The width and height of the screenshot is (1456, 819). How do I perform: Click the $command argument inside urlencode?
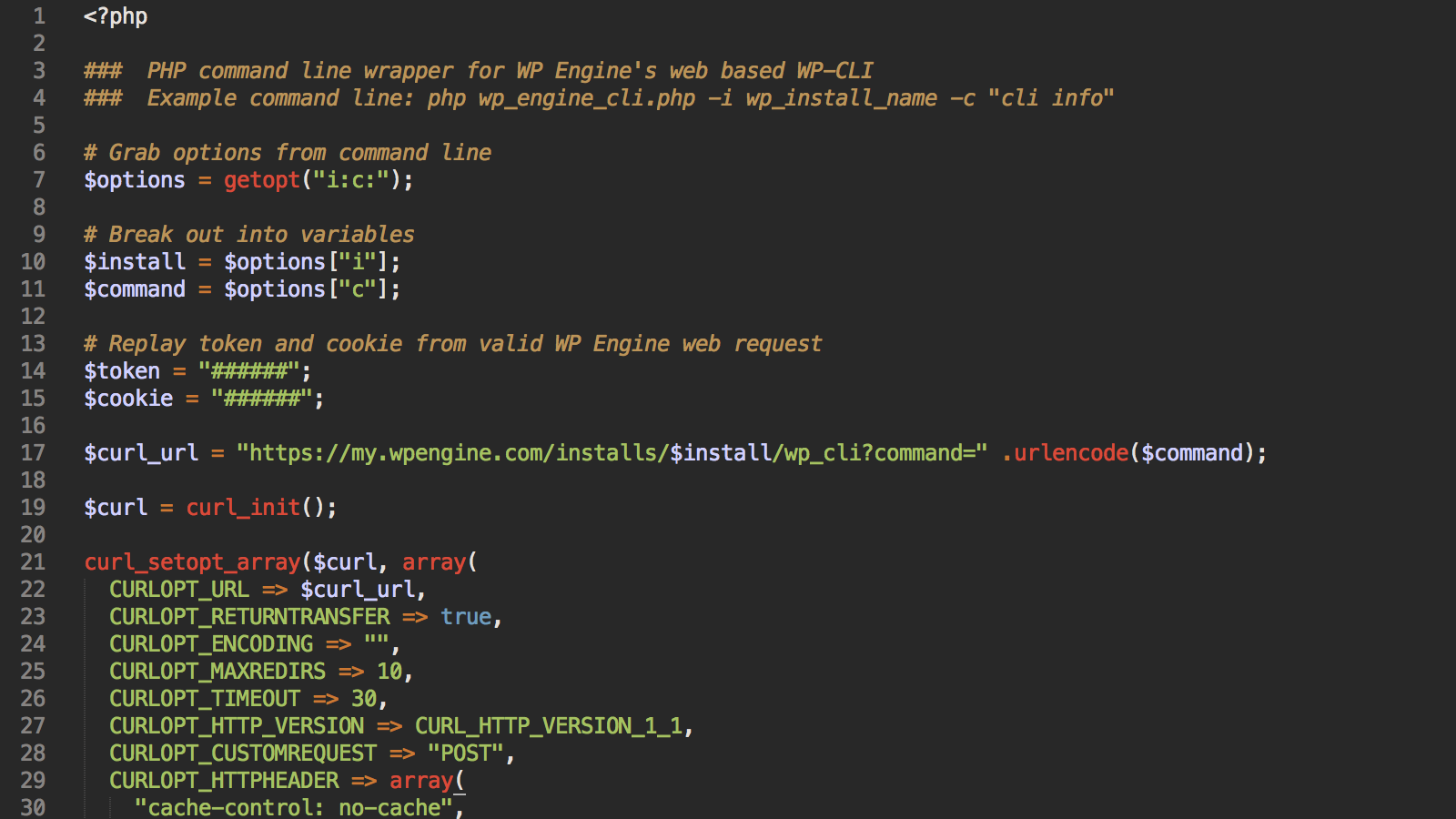coord(1192,453)
